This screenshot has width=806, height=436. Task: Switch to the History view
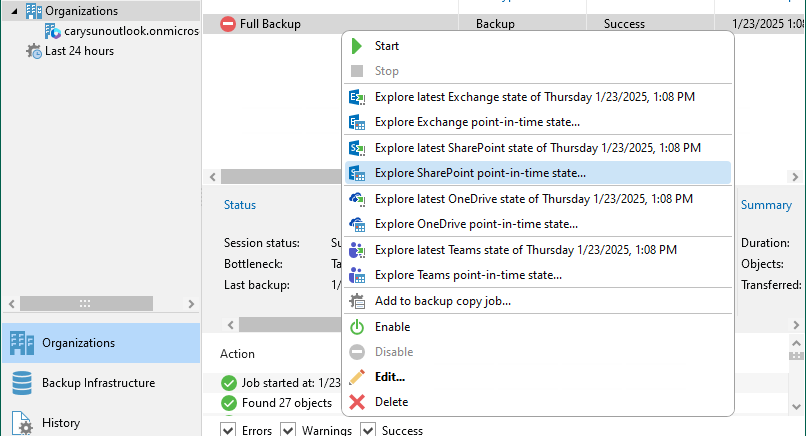(61, 423)
